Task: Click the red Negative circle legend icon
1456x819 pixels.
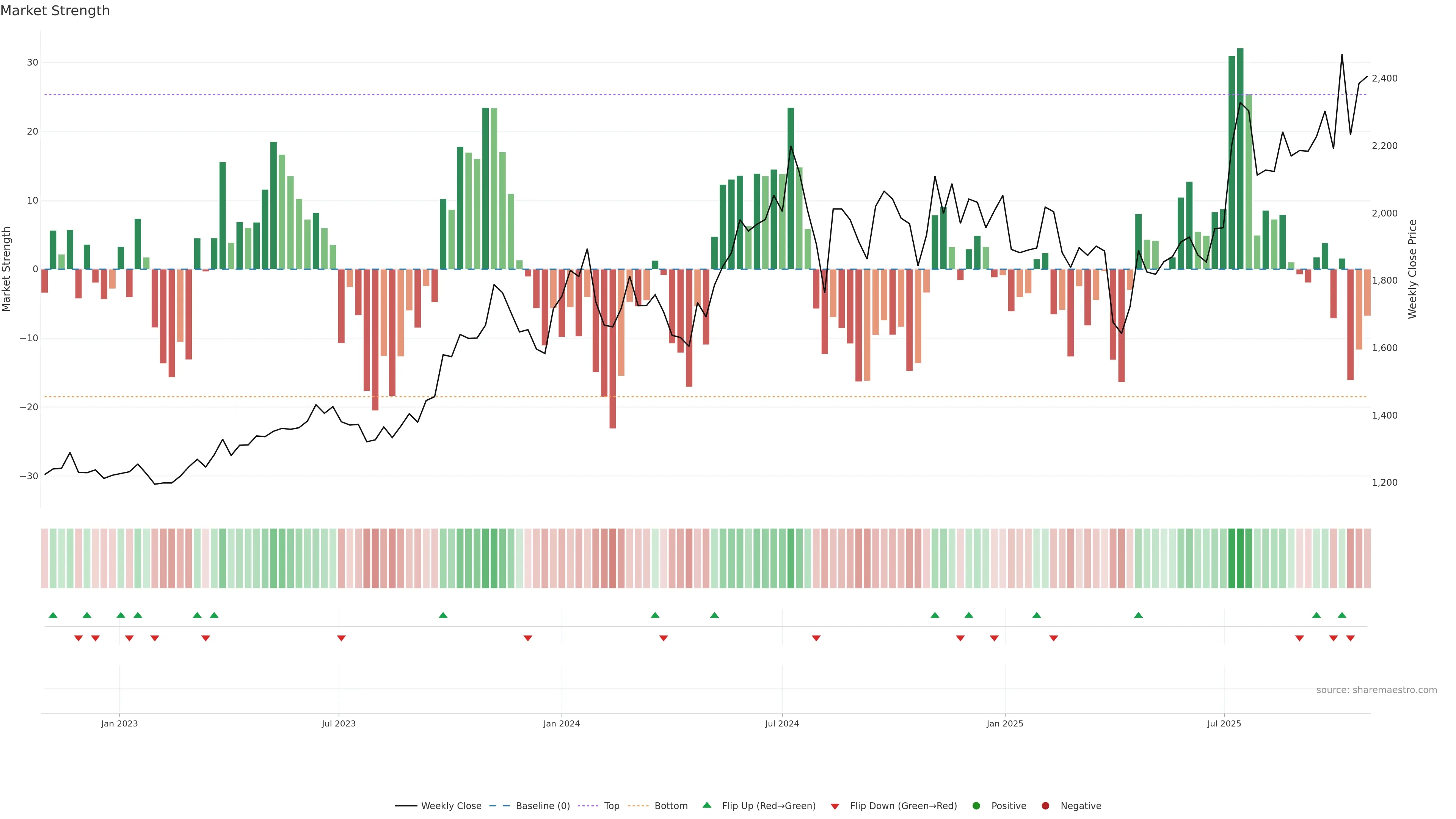Action: 1045,805
